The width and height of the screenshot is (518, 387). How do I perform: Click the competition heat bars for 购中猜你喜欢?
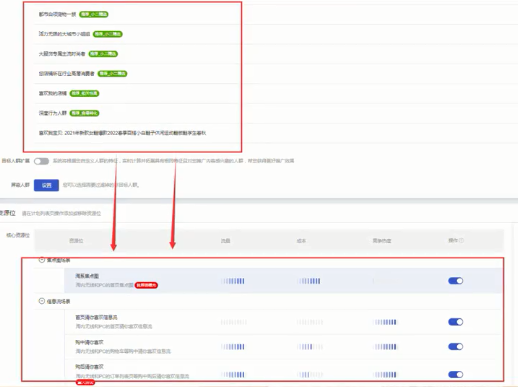coord(385,347)
